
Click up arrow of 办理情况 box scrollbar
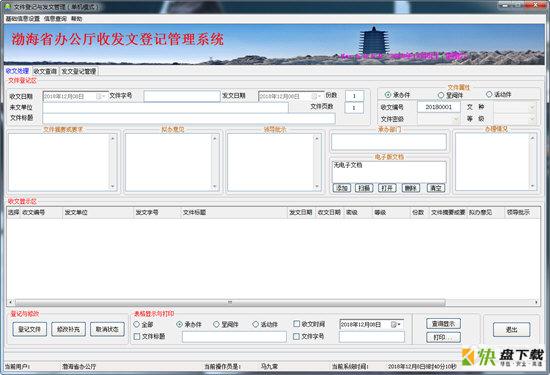(x=532, y=138)
